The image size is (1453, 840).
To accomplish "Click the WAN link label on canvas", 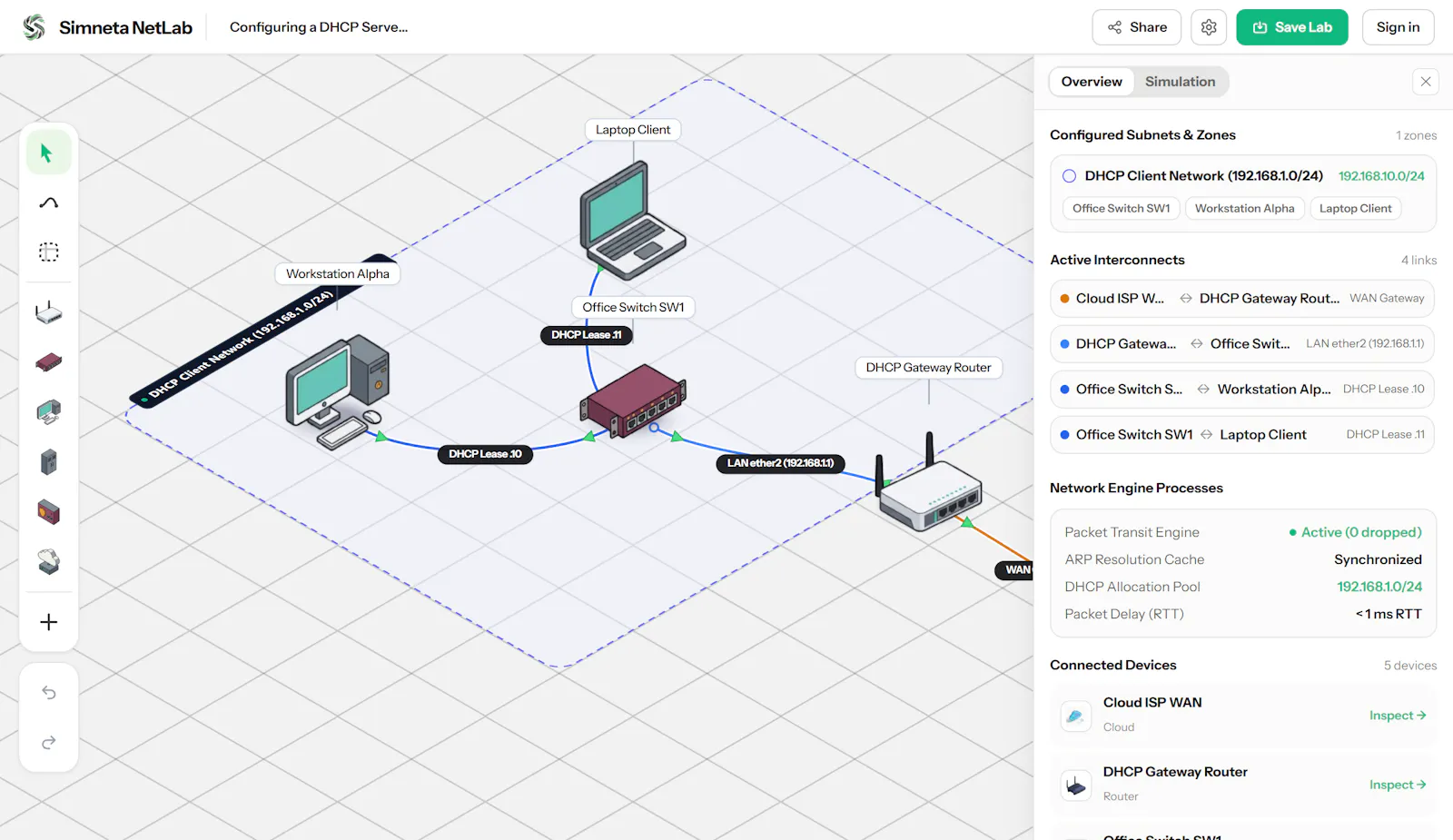I will point(1015,570).
